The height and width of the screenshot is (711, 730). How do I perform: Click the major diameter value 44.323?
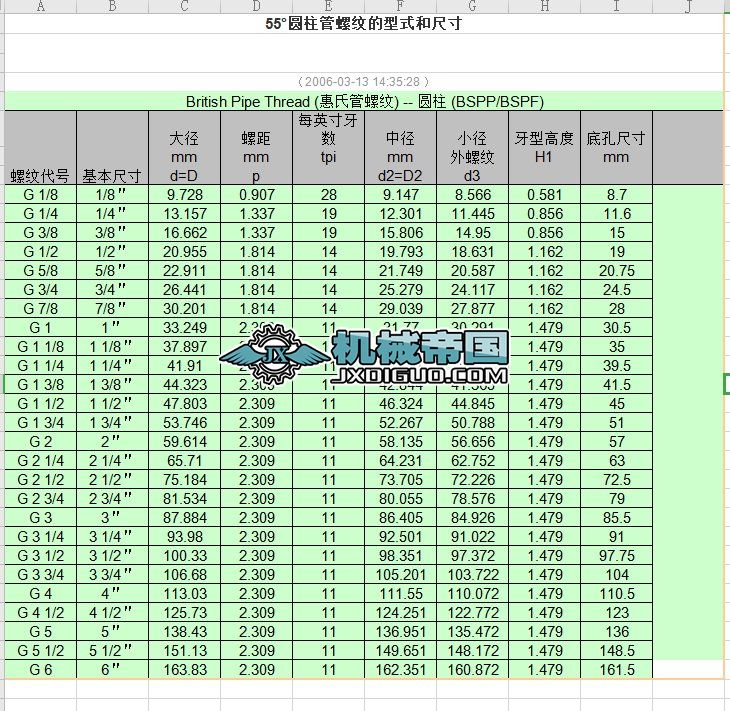point(185,385)
